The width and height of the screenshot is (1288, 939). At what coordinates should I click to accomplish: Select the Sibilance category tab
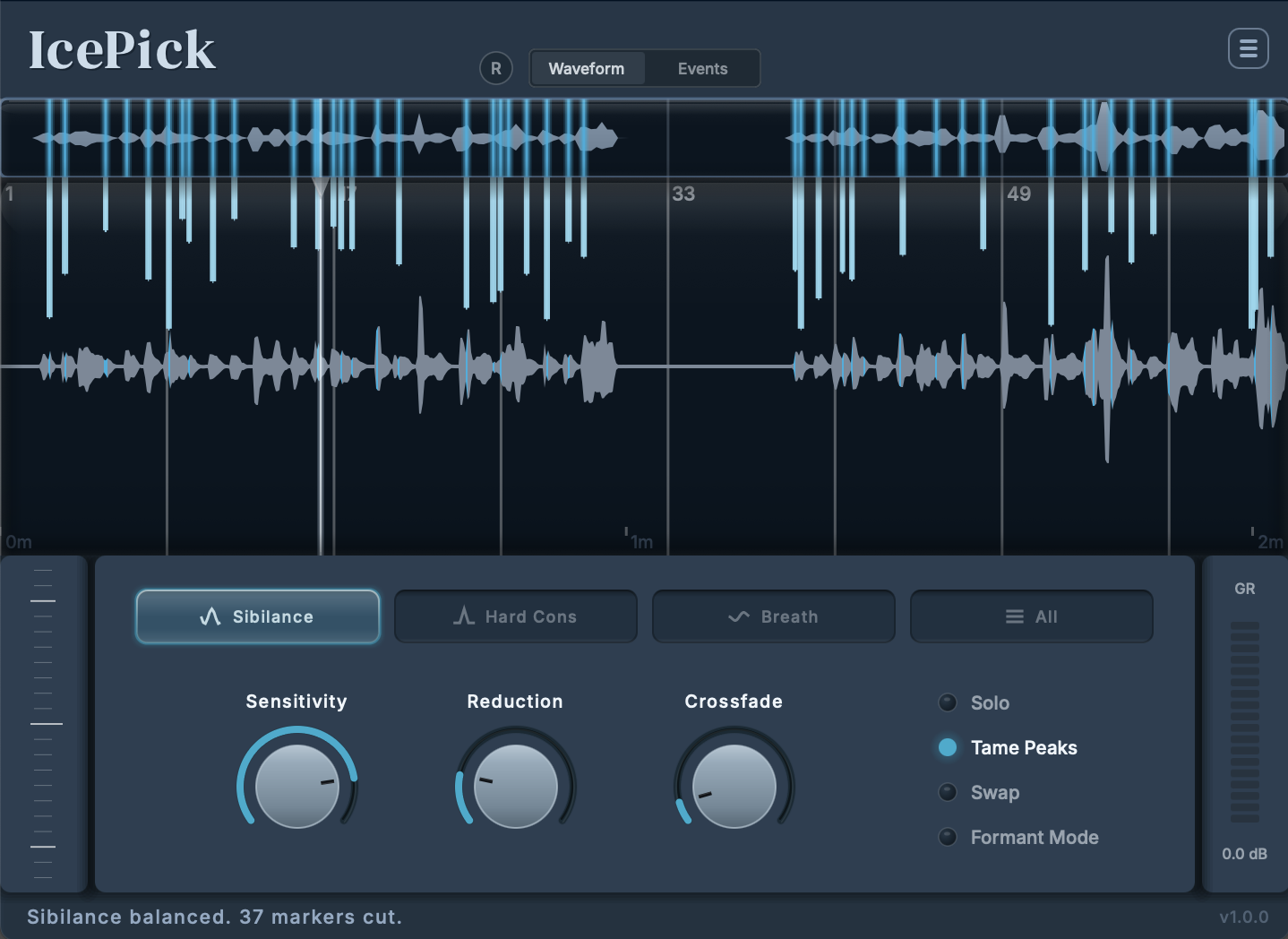(258, 616)
